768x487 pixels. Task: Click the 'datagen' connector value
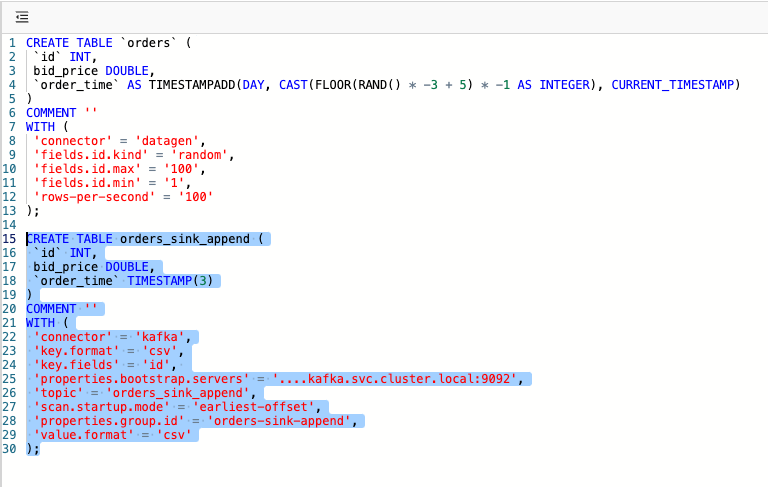click(x=171, y=141)
